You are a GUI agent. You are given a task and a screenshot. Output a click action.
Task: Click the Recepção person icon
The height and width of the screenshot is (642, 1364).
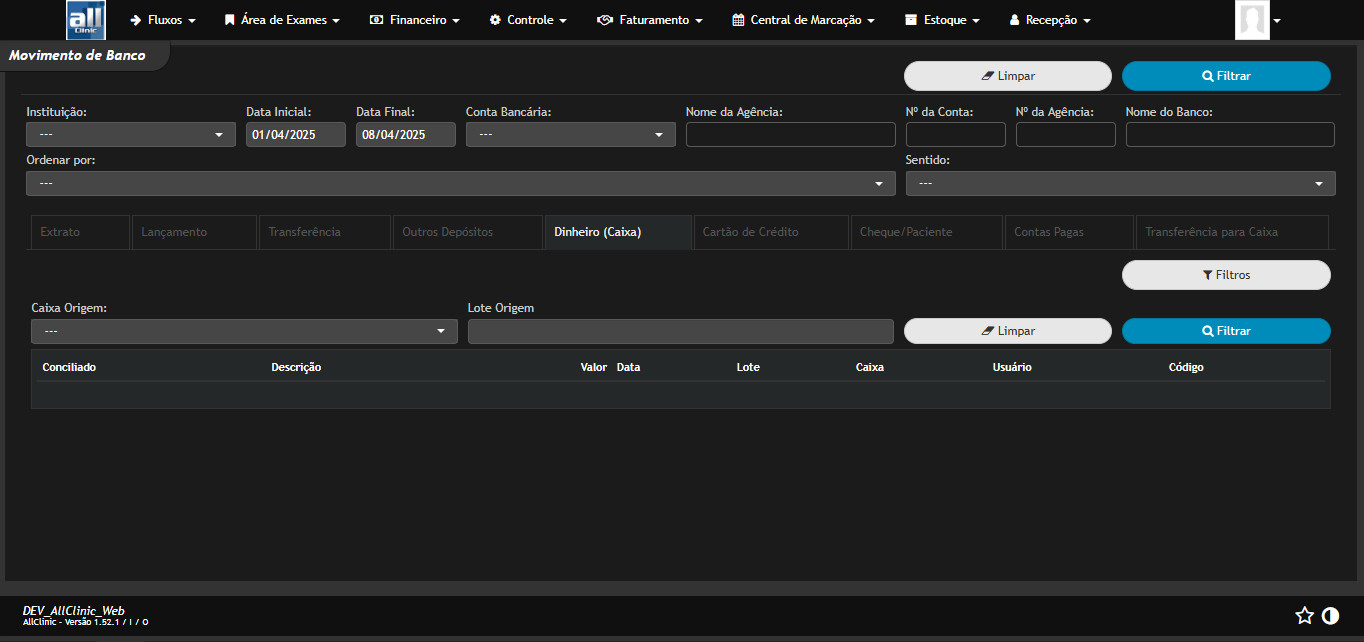(x=1013, y=19)
